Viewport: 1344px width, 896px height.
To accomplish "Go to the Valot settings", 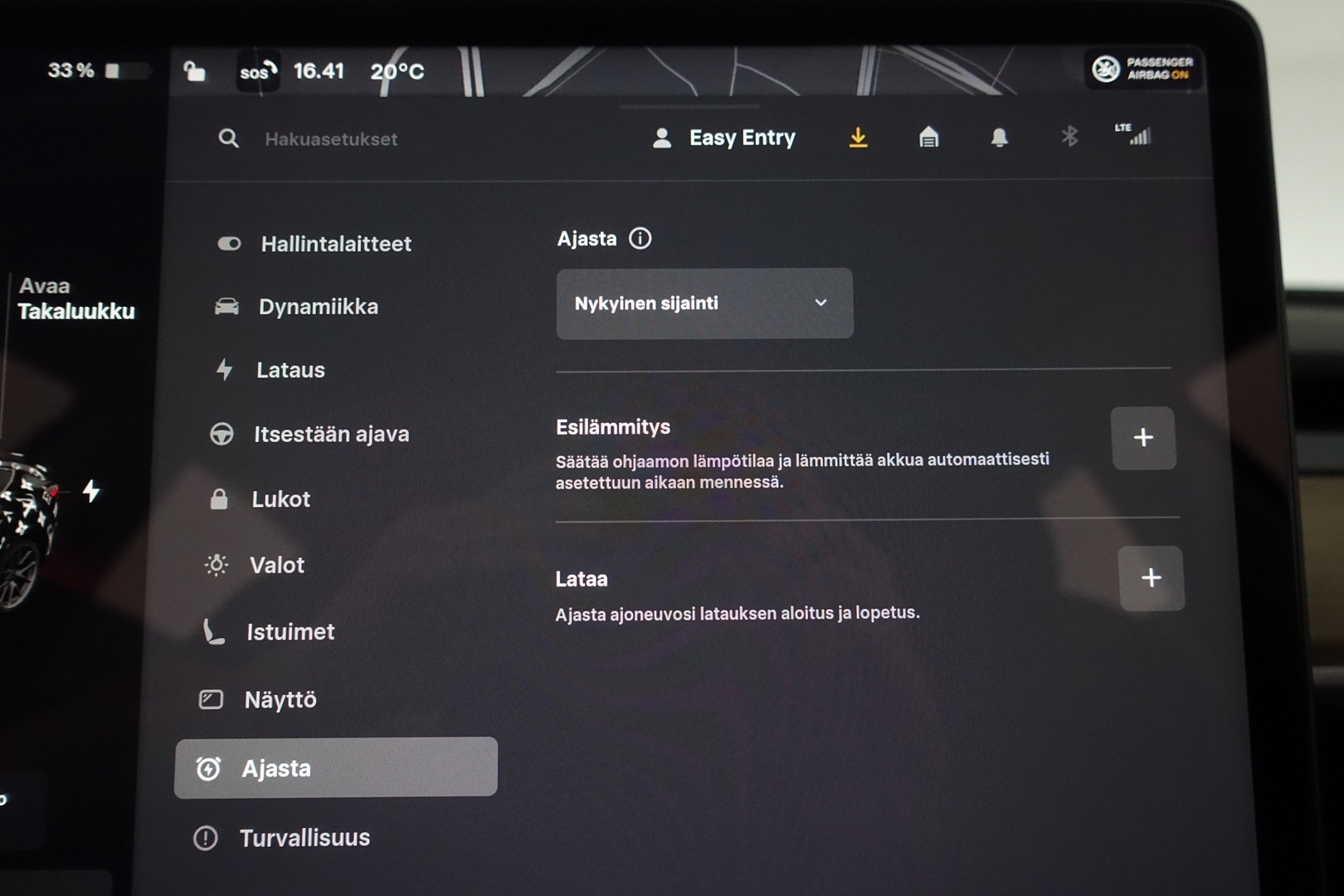I will click(255, 566).
